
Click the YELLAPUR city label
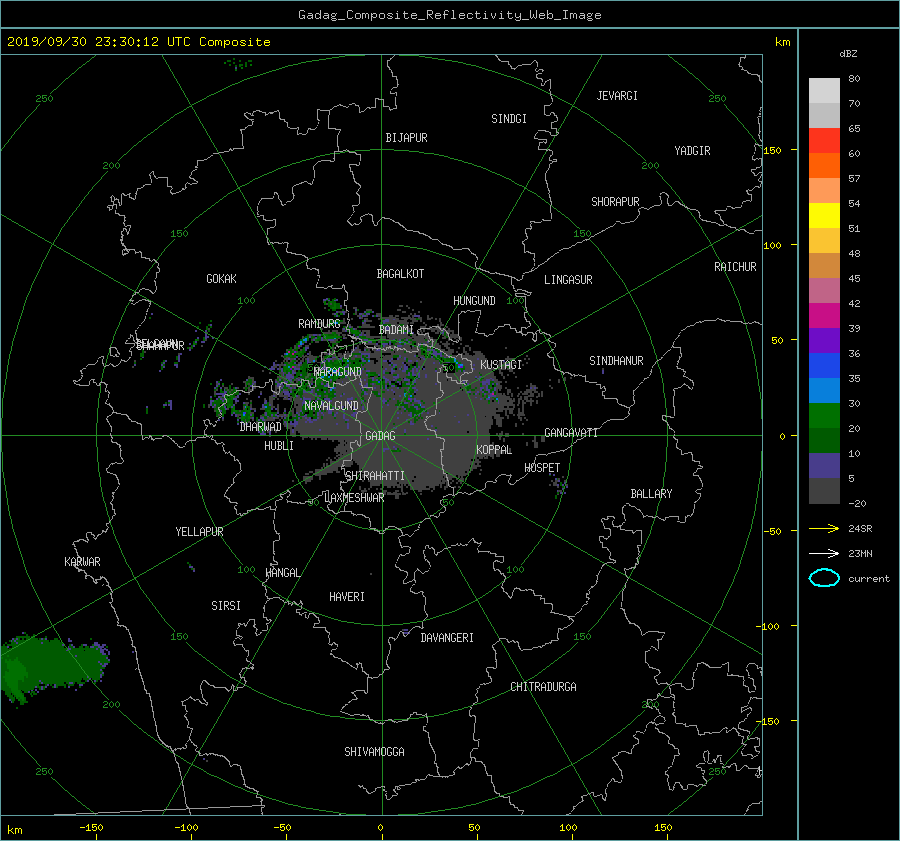(199, 532)
